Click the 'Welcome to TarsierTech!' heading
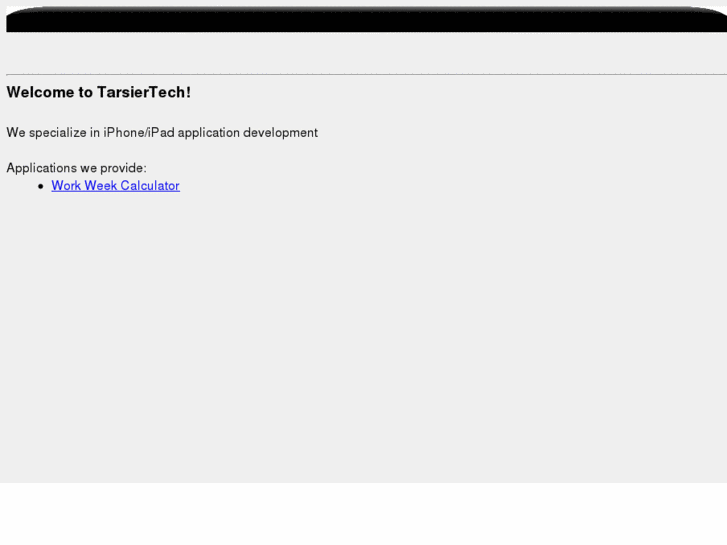The image size is (727, 545). pyautogui.click(x=99, y=92)
